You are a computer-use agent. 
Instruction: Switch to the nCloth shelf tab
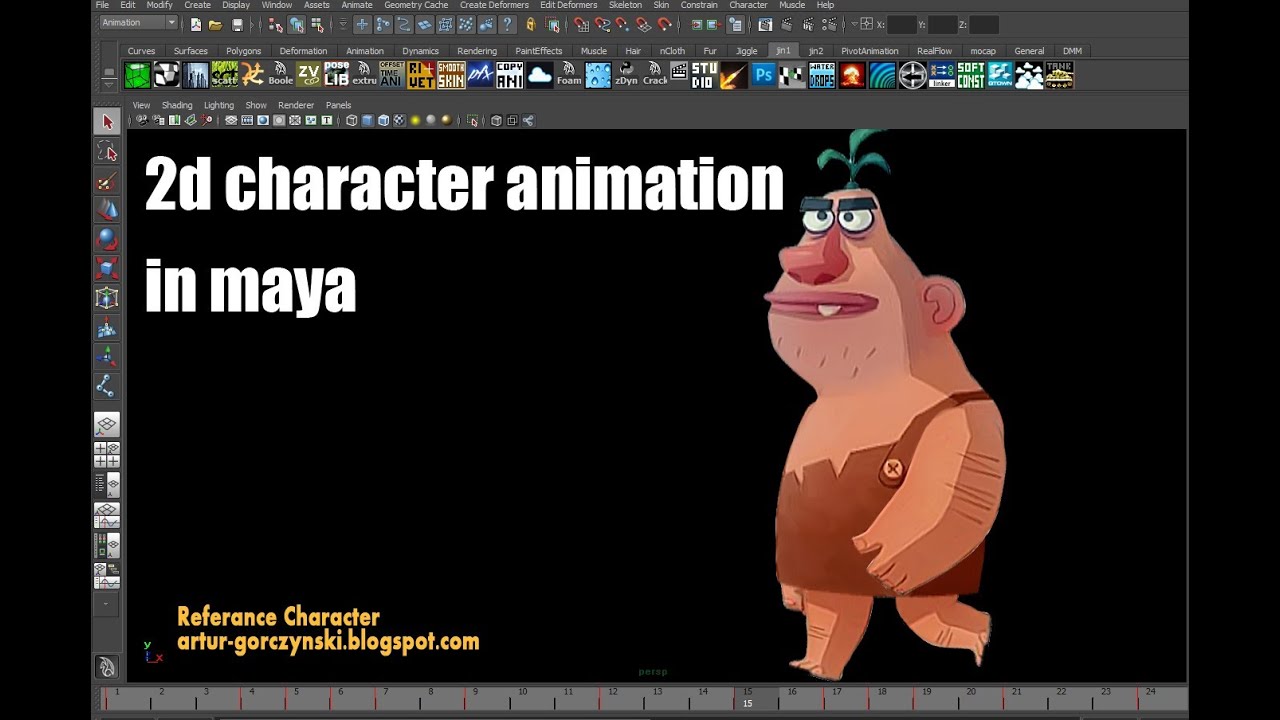point(672,51)
